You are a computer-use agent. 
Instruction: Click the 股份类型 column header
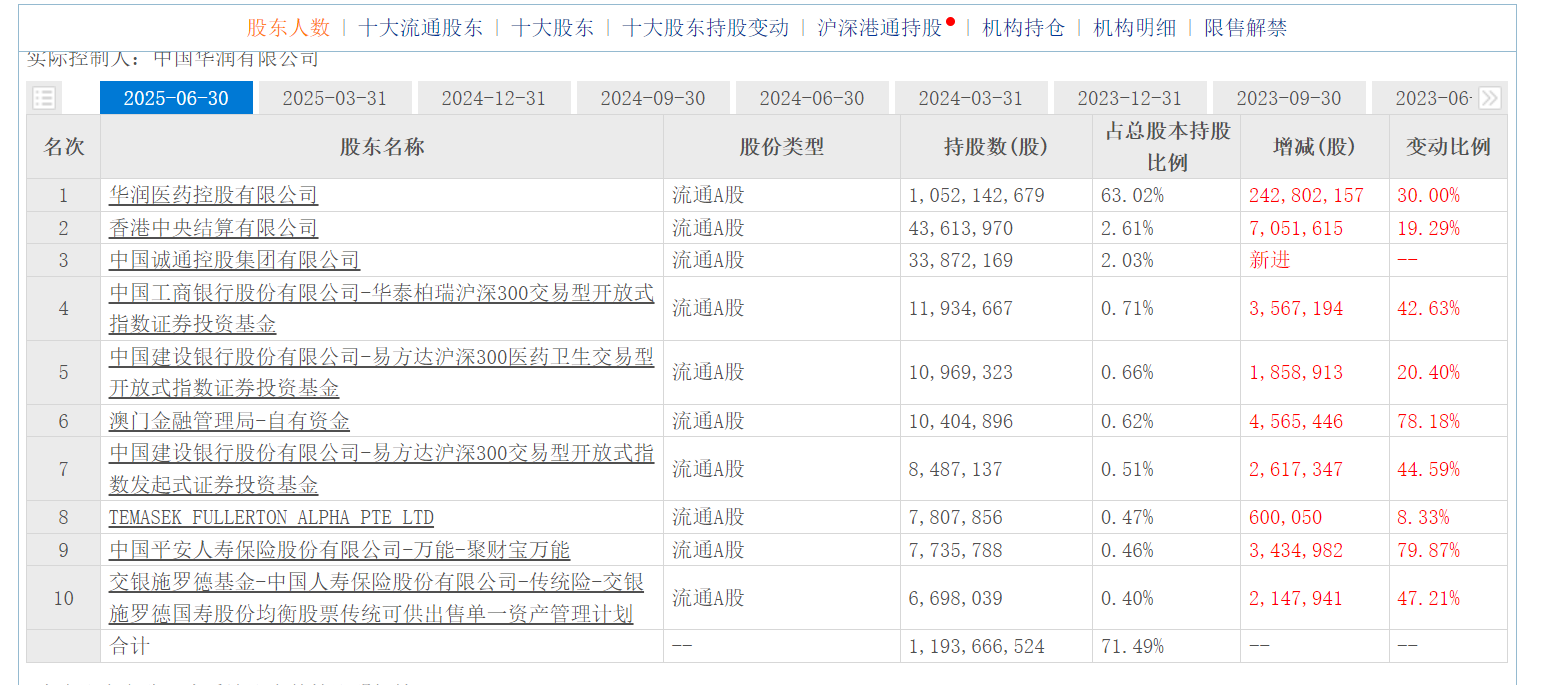[x=782, y=147]
